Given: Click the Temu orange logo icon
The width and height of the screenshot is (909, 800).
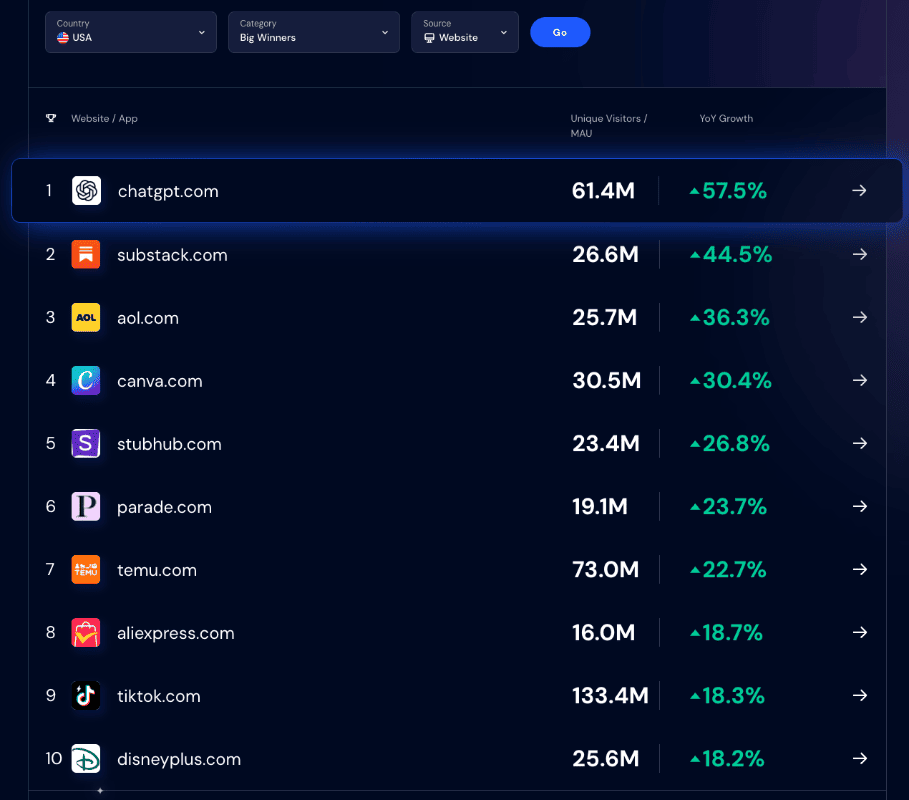Looking at the screenshot, I should coord(86,570).
